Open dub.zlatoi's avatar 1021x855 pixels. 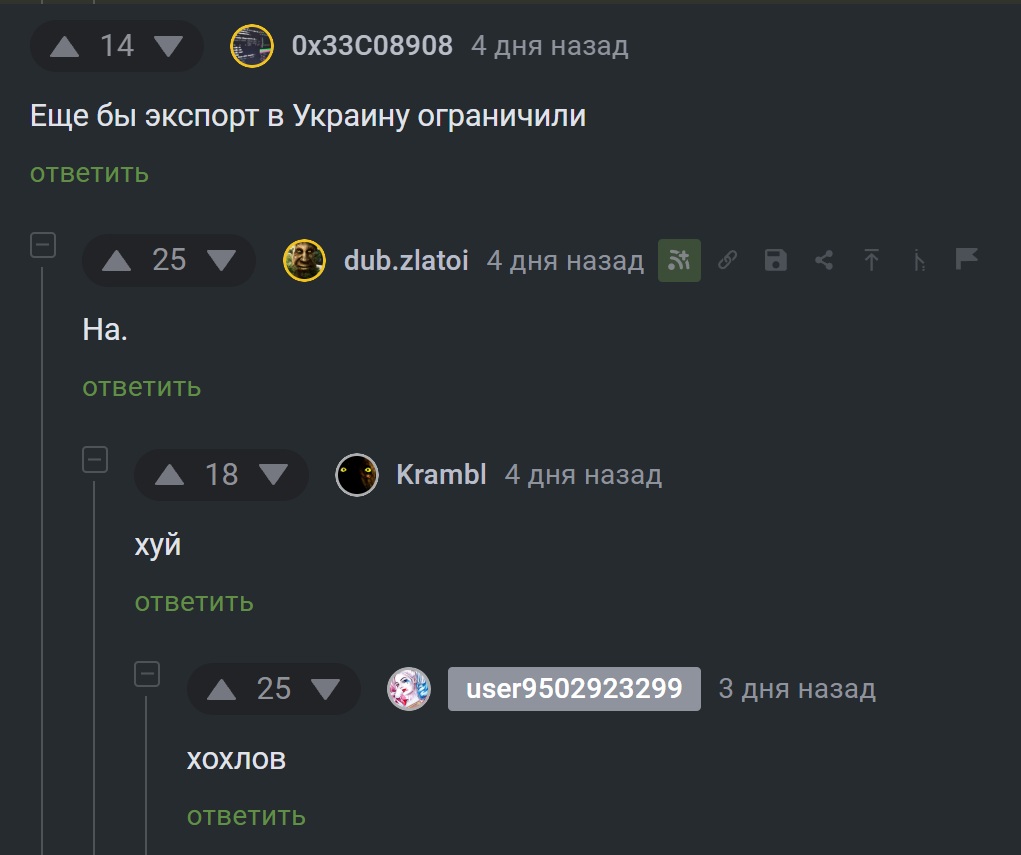pyautogui.click(x=304, y=260)
